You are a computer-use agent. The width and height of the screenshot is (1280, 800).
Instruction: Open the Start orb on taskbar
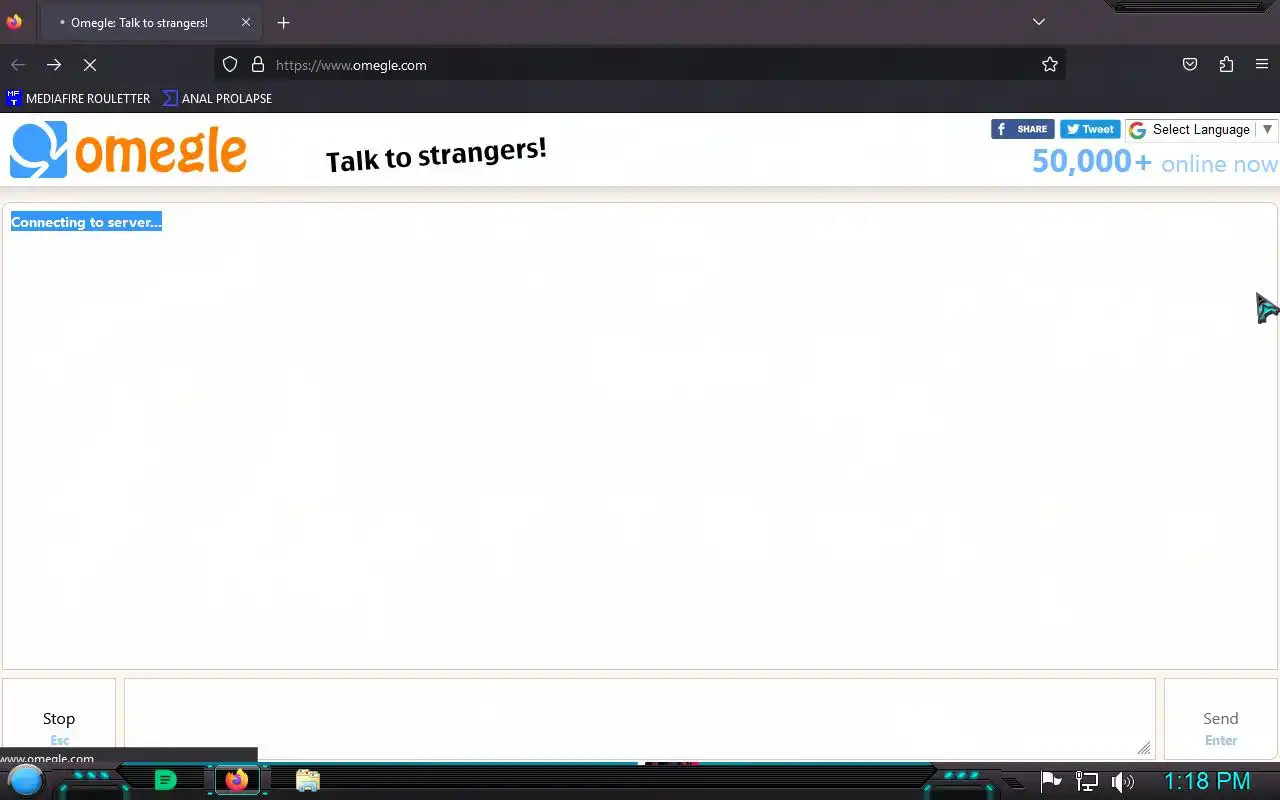pyautogui.click(x=26, y=781)
